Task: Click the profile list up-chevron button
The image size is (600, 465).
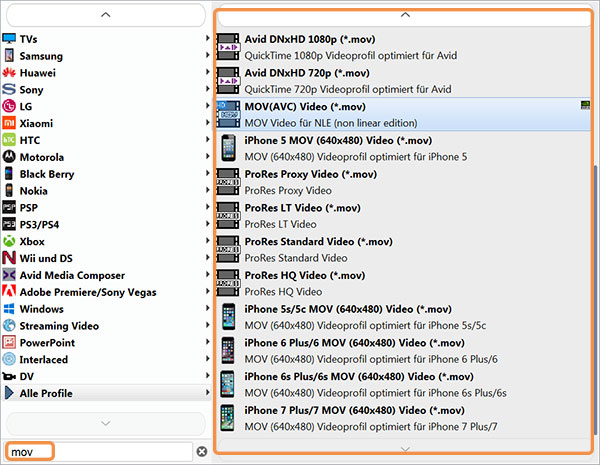Action: point(405,15)
